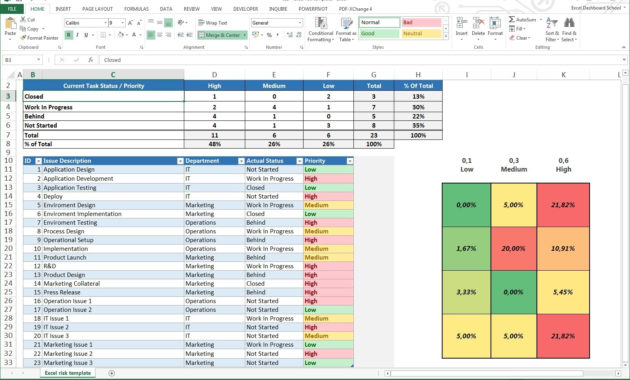This screenshot has width=630, height=380.
Task: Increase font size with the larger A icon
Action: (130, 23)
